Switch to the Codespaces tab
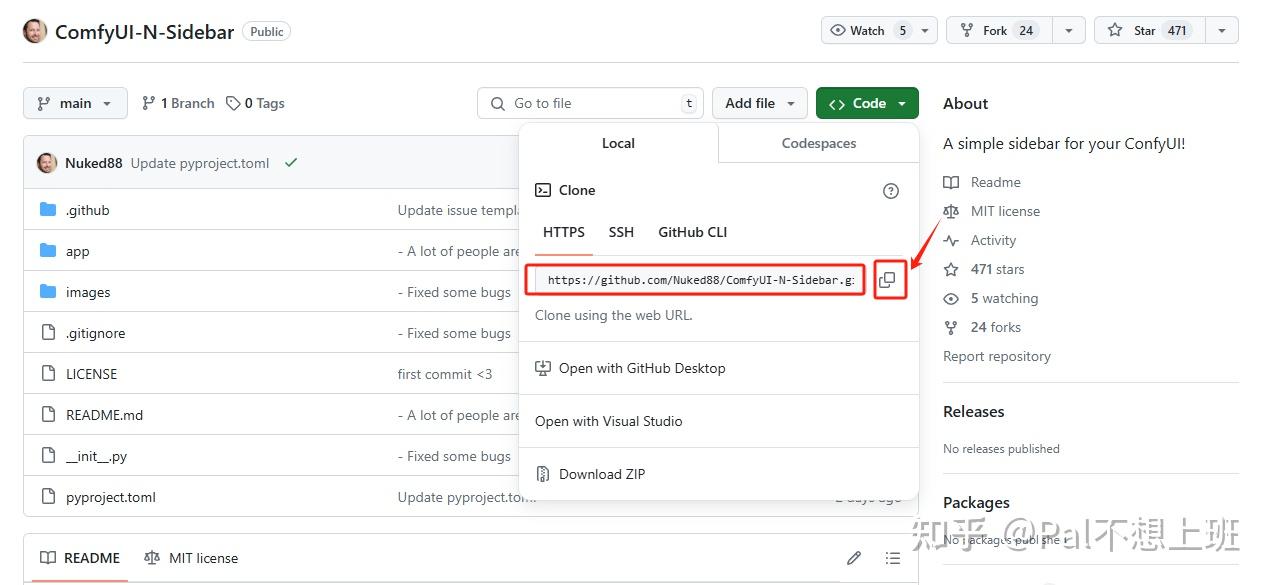This screenshot has height=585, width=1272. coord(818,143)
